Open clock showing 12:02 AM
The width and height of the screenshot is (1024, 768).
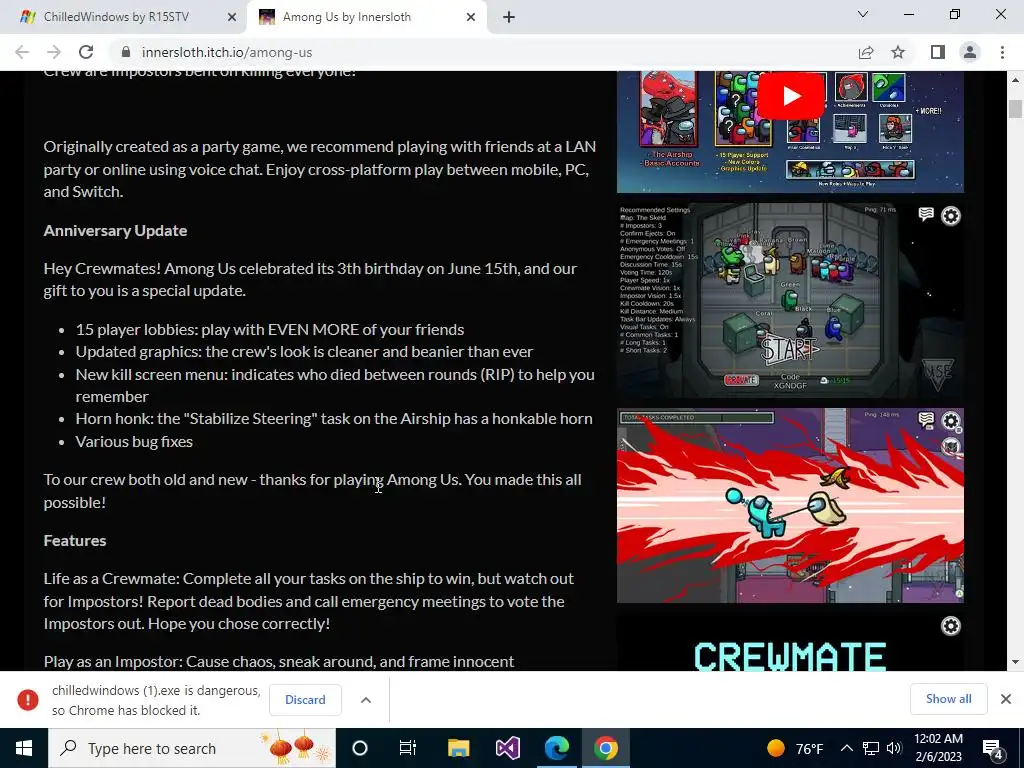938,748
